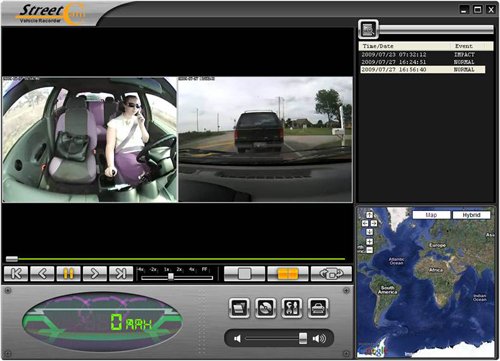This screenshot has height=361, width=500.
Task: Click the front road camera video
Action: click(x=265, y=140)
